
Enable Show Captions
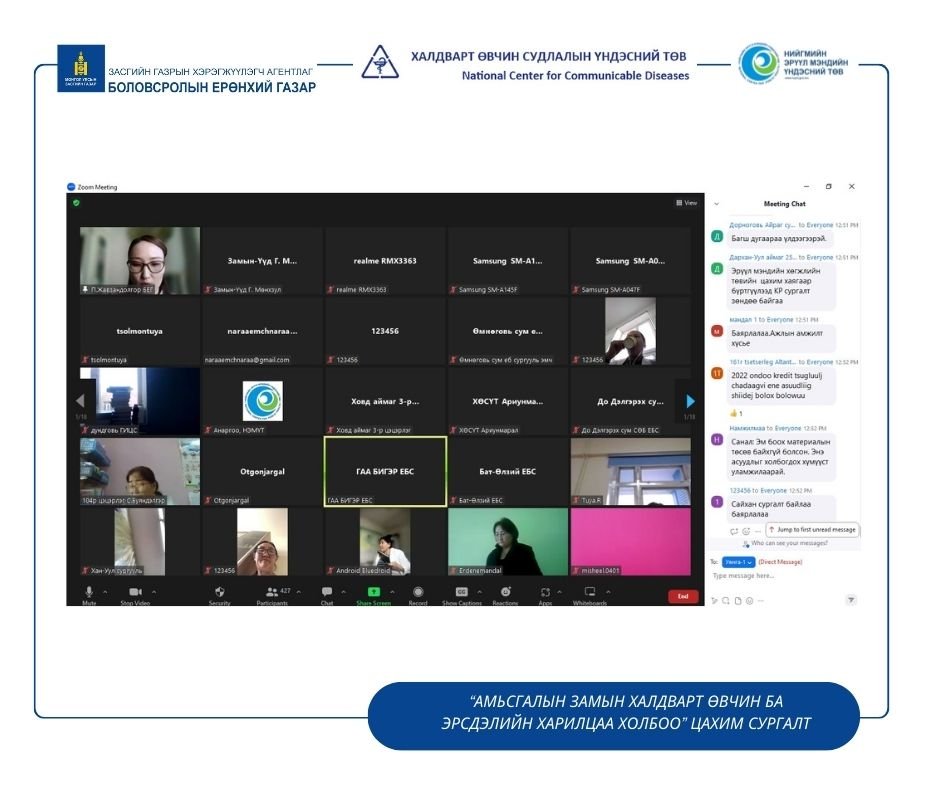point(462,593)
